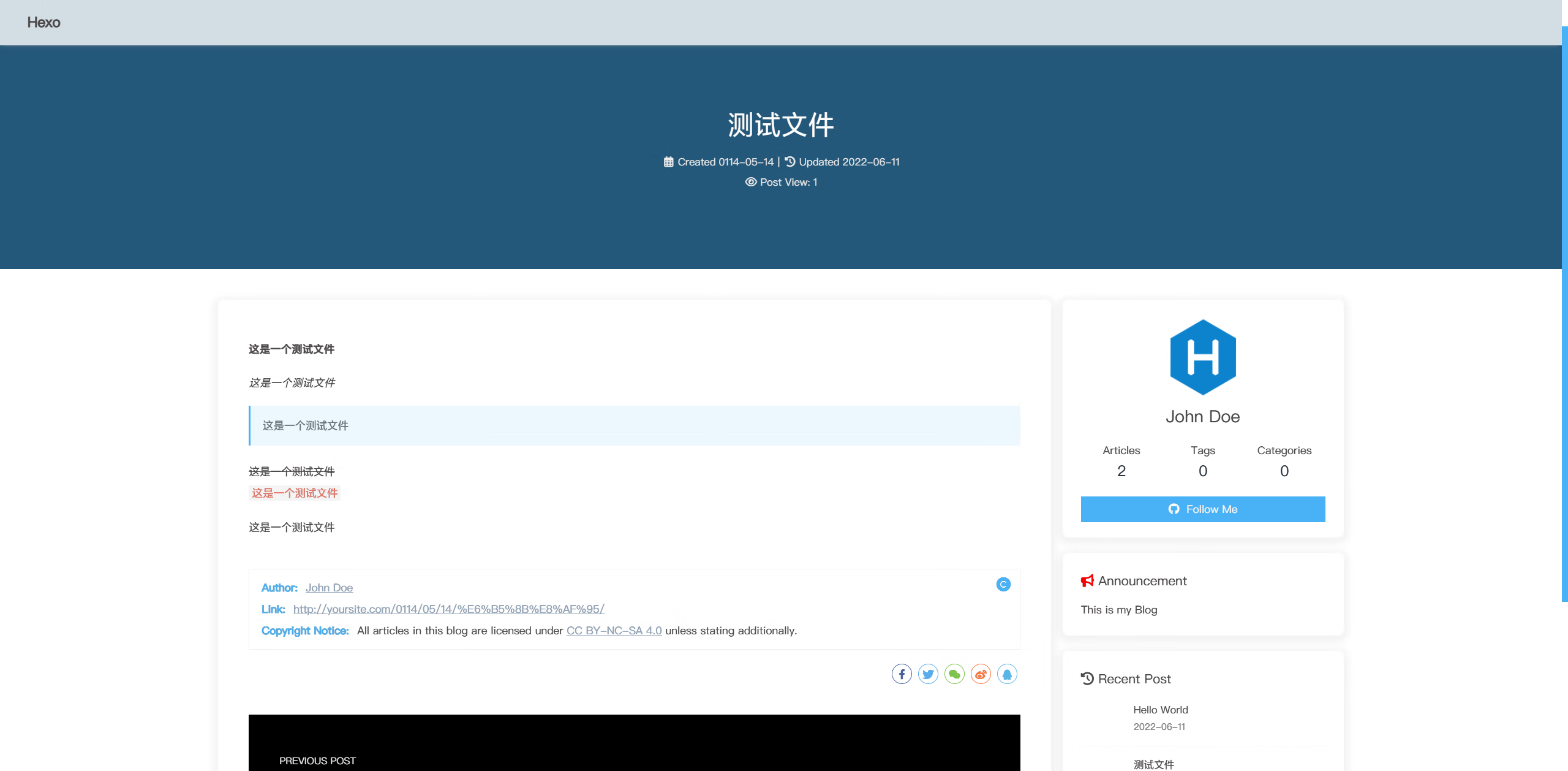
Task: Share post via WeChat icon
Action: tap(954, 674)
